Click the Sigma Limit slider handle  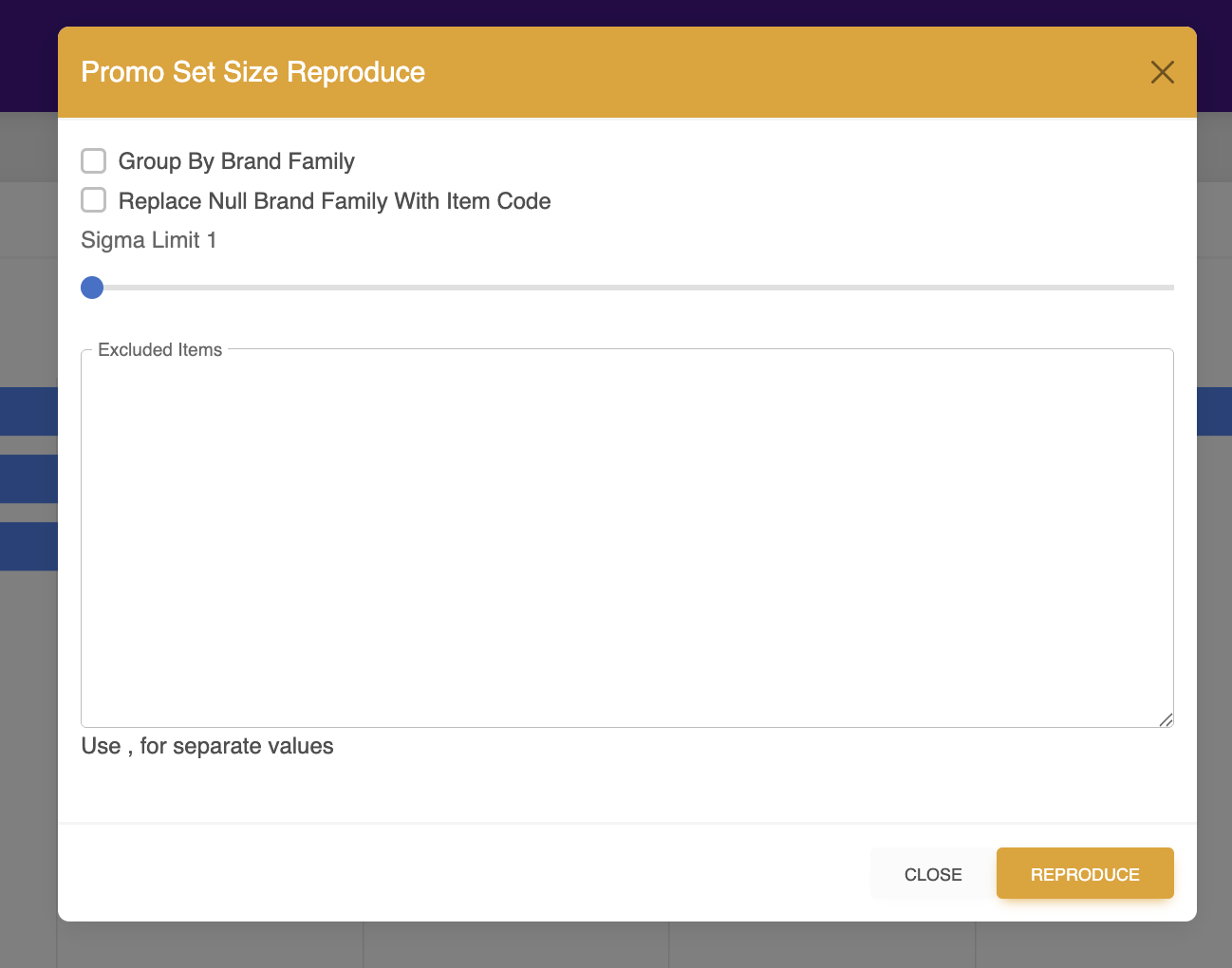[92, 288]
